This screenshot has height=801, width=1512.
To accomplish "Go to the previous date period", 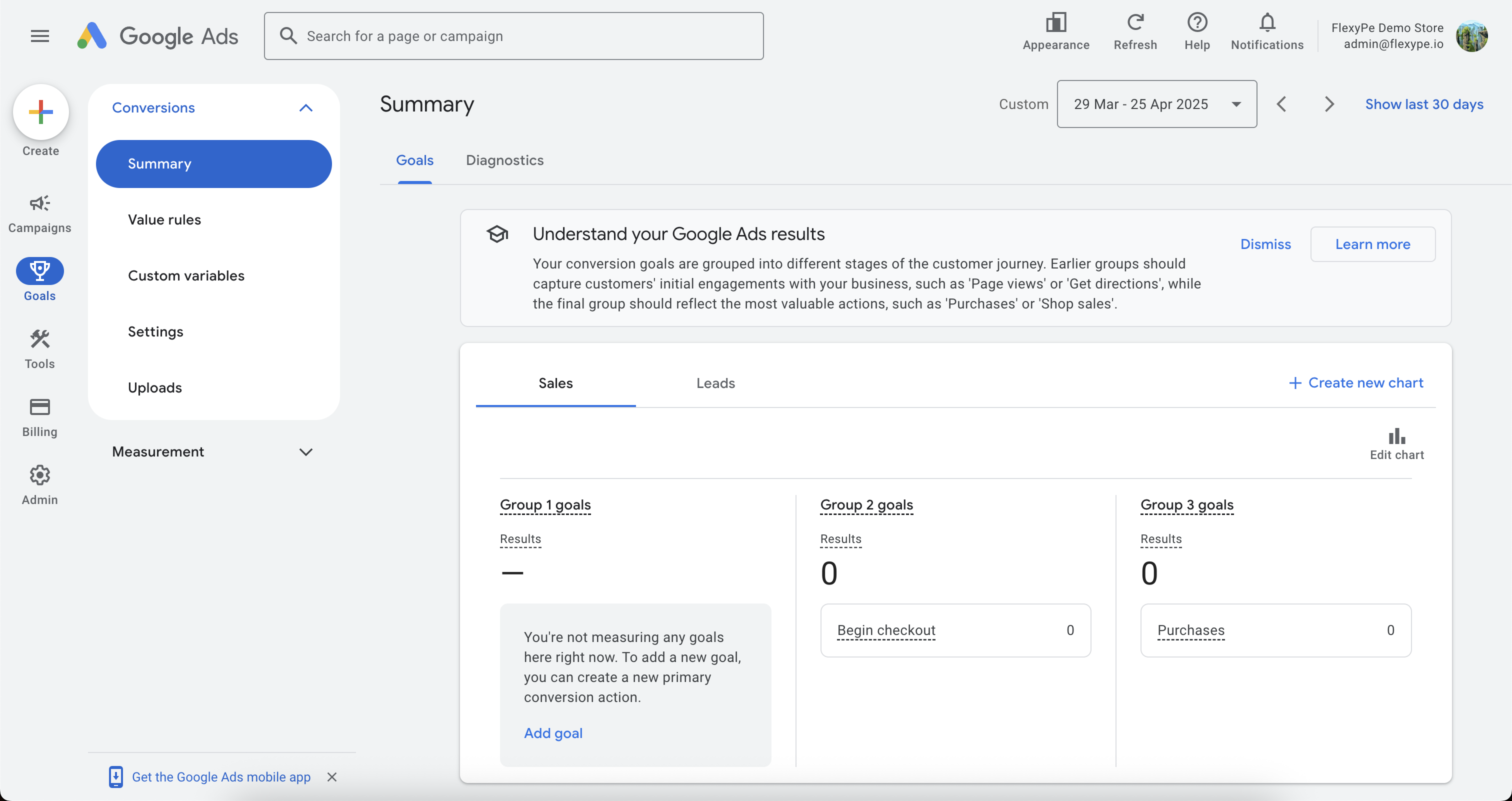I will [x=1281, y=104].
